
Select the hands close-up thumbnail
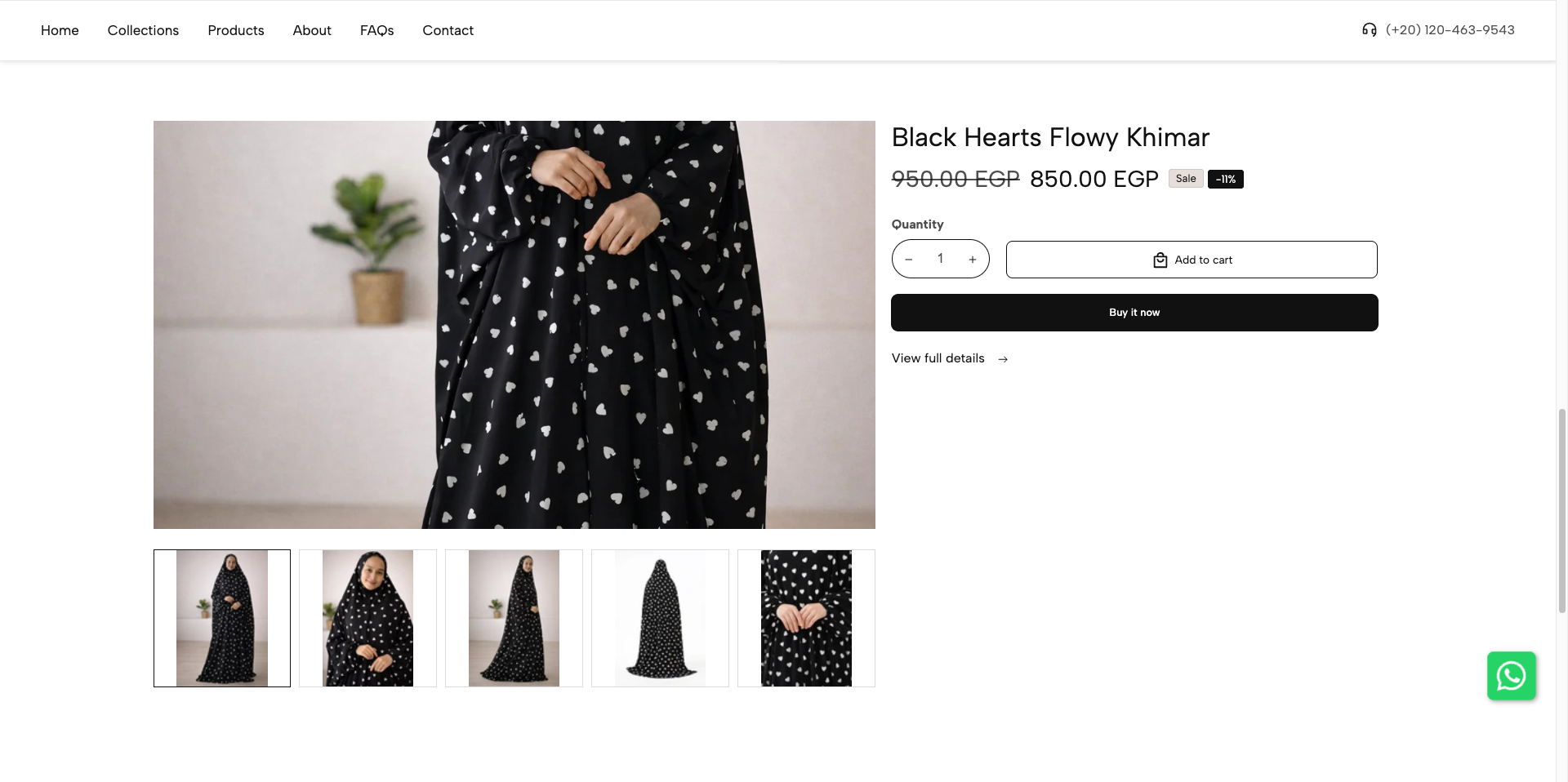pyautogui.click(x=806, y=618)
